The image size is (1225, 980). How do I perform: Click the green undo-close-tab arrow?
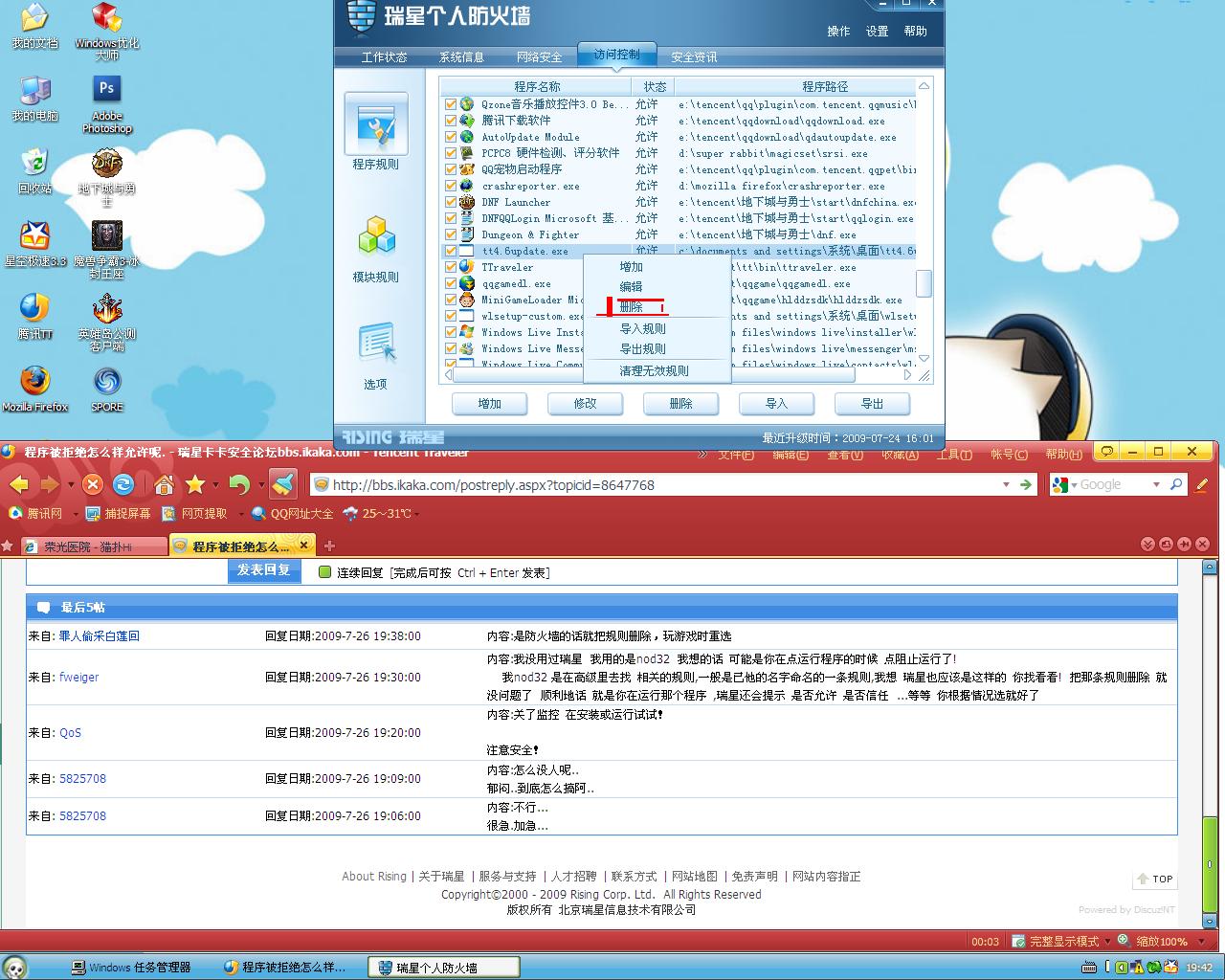pos(238,484)
